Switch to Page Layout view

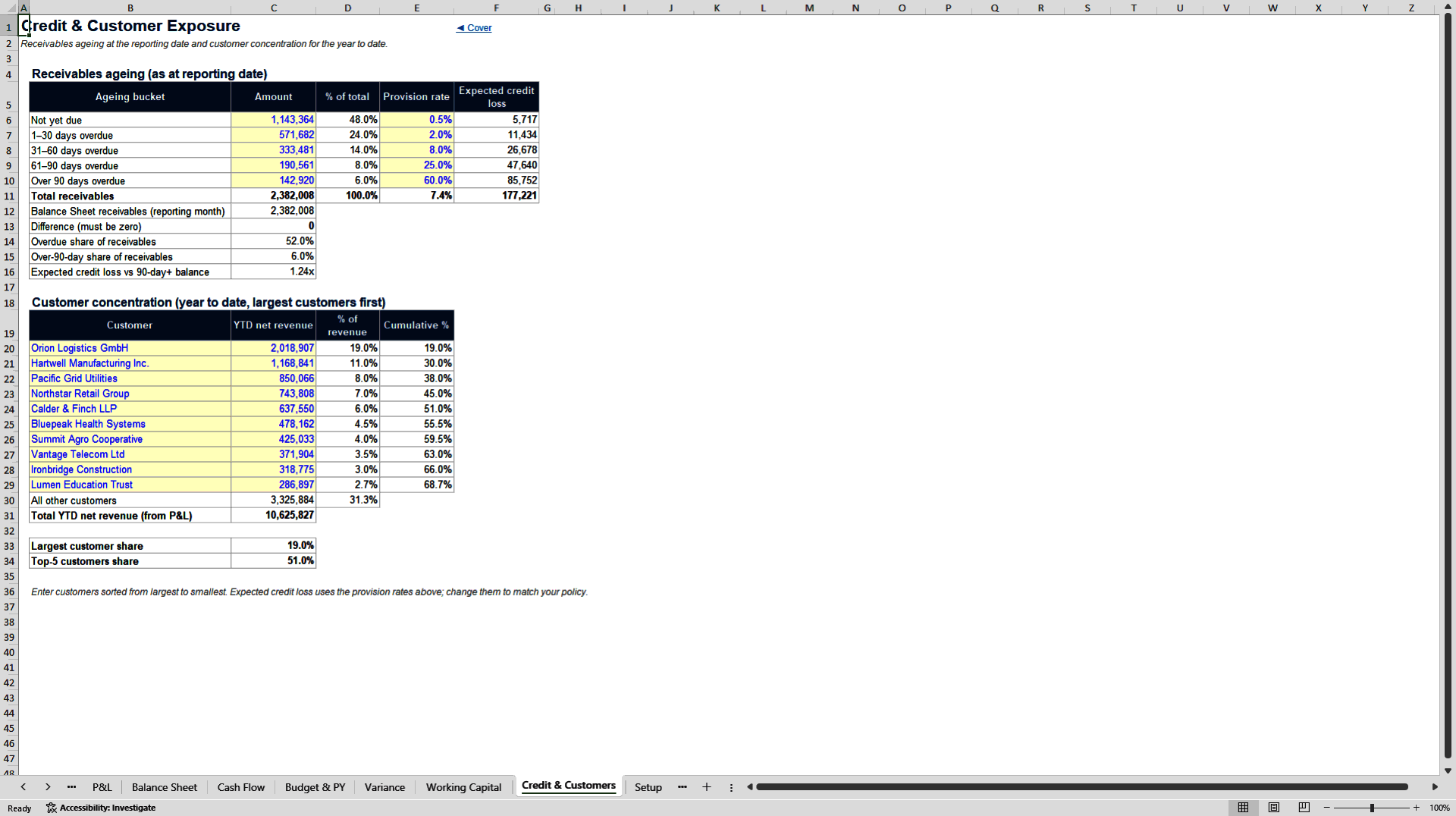pos(1274,808)
